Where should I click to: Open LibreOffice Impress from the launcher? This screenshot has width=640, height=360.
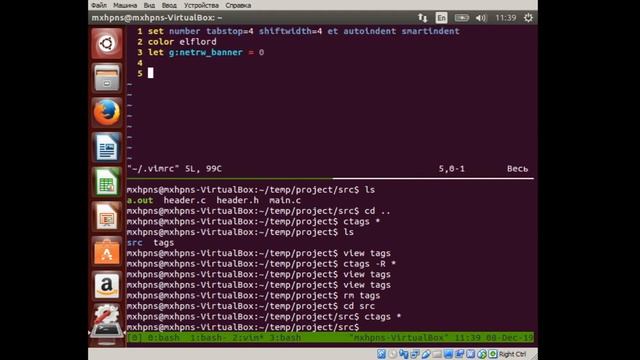[107, 217]
